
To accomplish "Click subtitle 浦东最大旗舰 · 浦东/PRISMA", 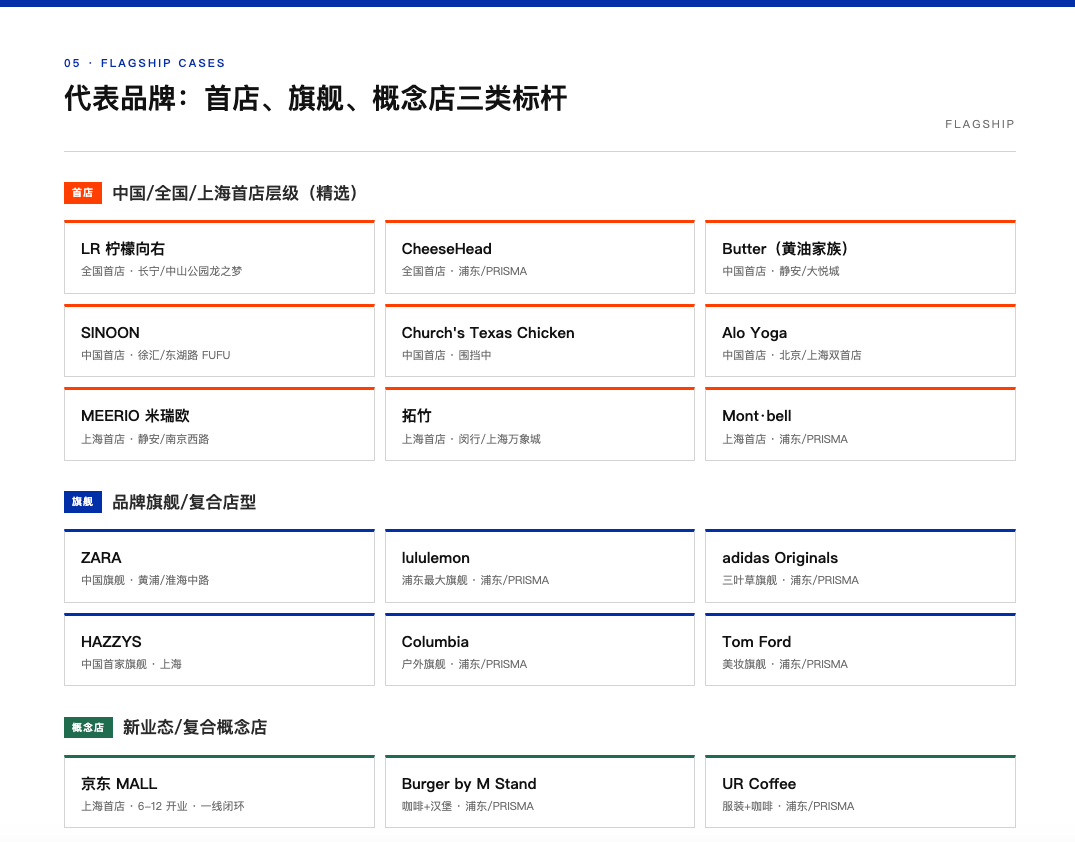I will [x=475, y=580].
